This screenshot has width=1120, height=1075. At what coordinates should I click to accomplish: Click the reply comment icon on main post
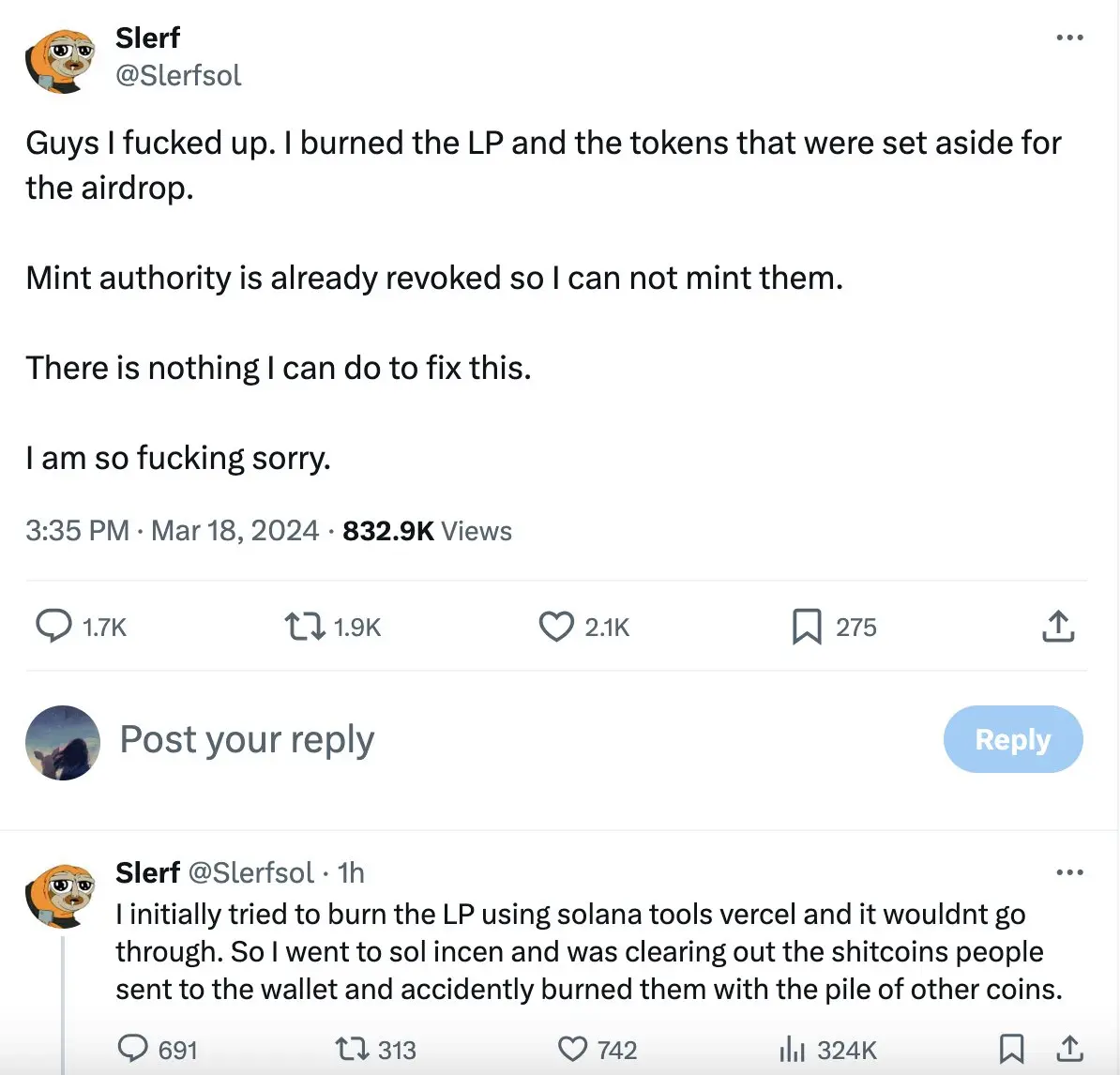[x=53, y=626]
